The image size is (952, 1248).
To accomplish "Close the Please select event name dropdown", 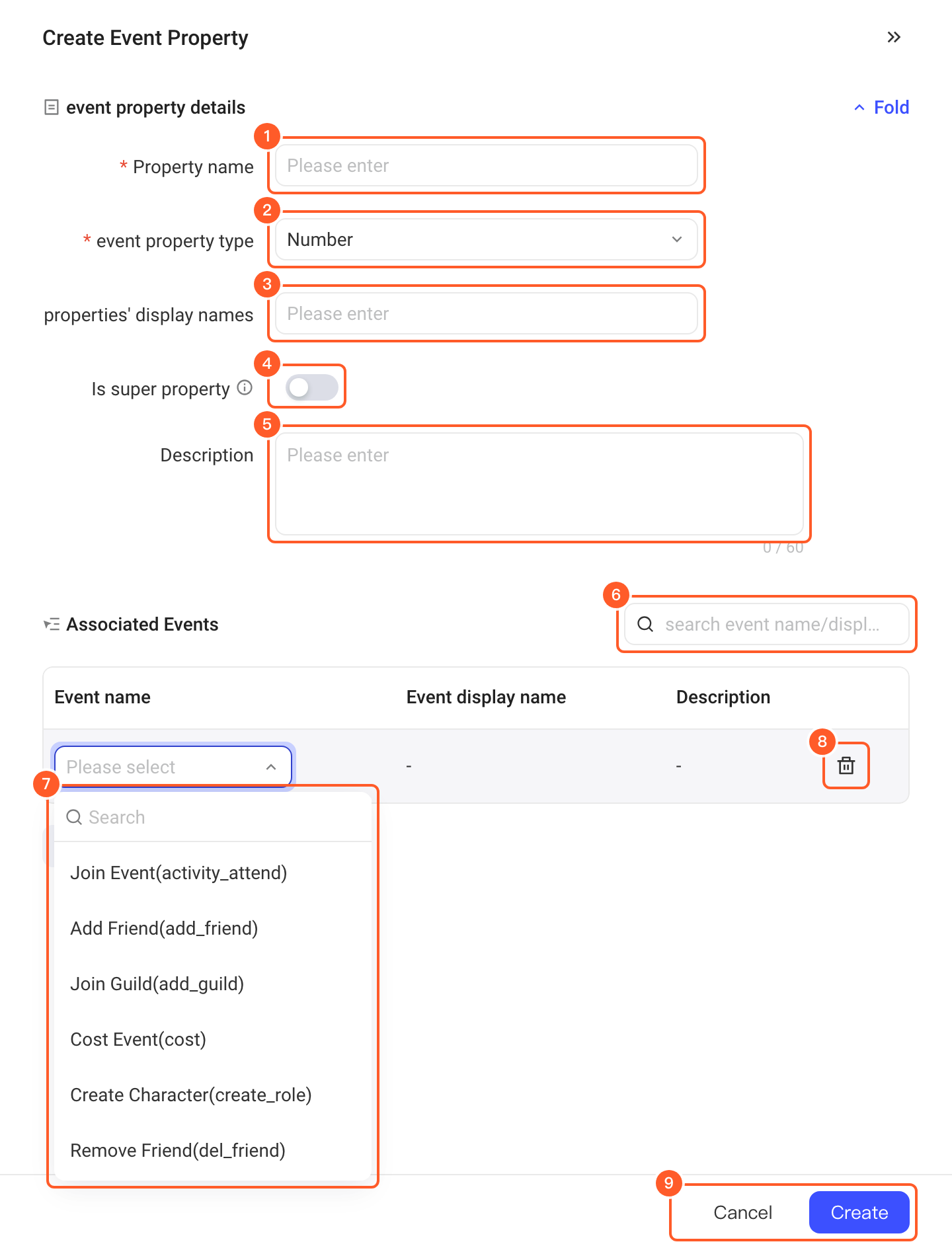I will 173,767.
